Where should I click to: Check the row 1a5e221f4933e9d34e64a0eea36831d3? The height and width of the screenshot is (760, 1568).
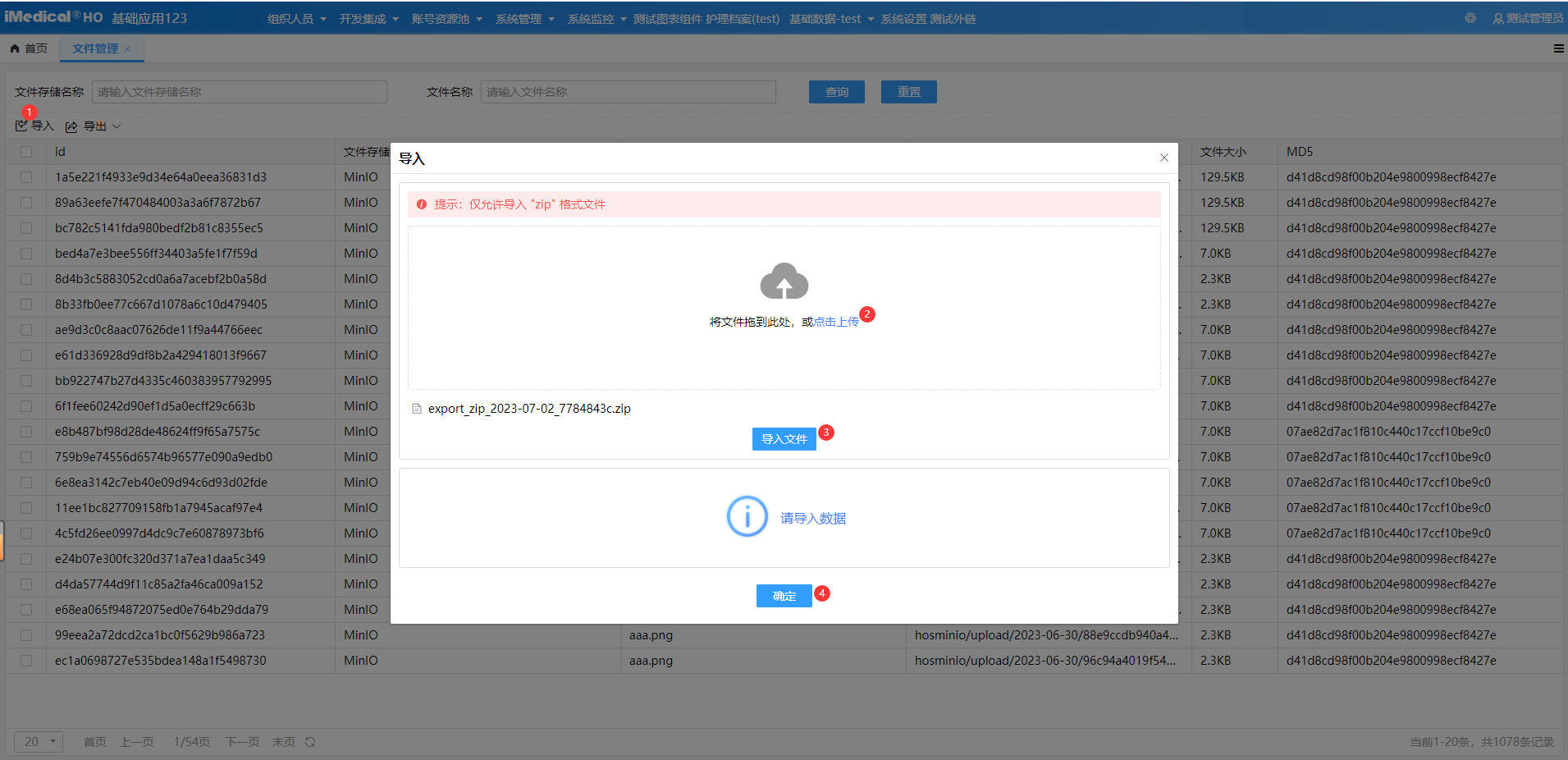(x=26, y=177)
